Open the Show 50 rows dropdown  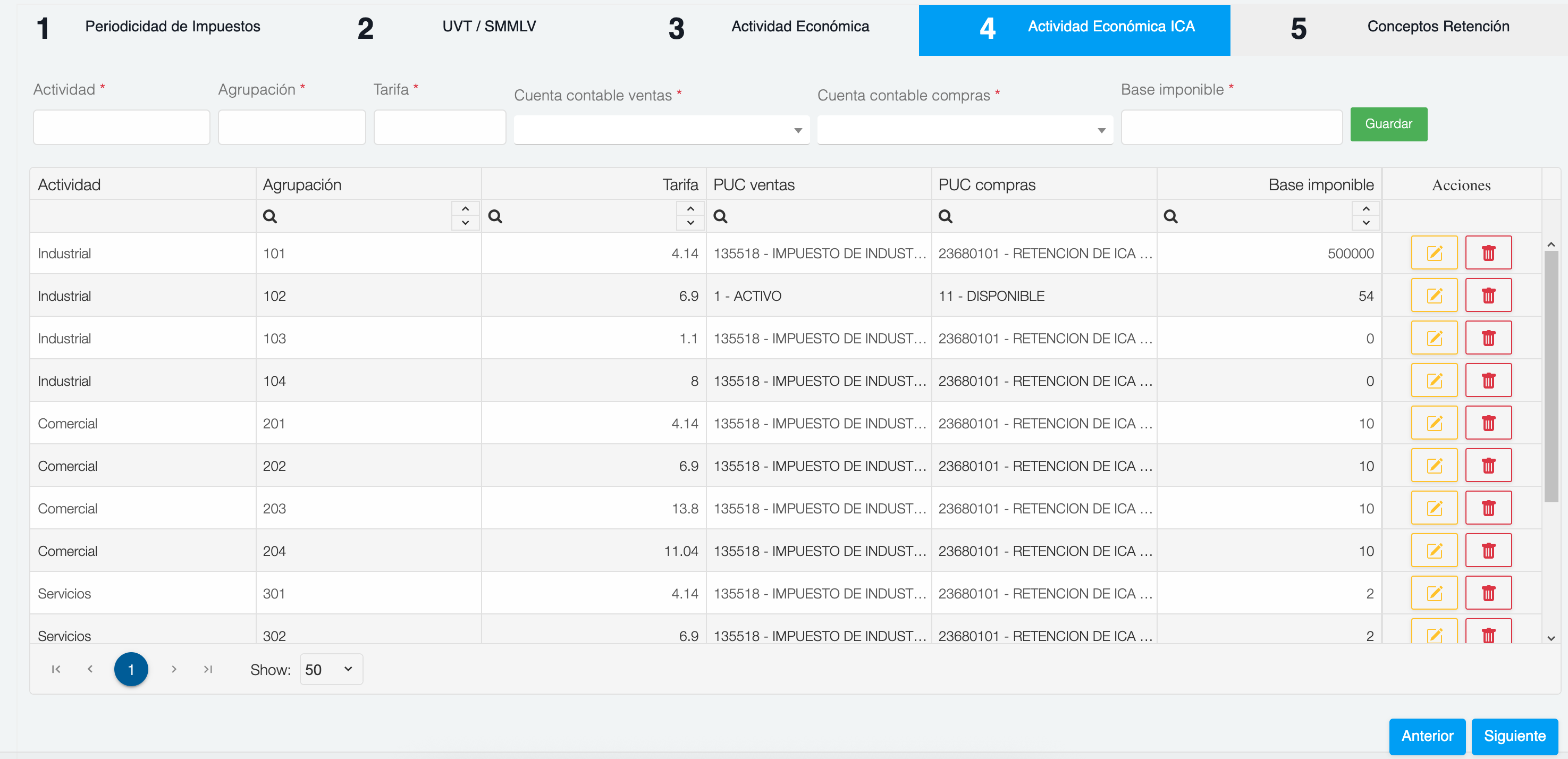pyautogui.click(x=331, y=670)
